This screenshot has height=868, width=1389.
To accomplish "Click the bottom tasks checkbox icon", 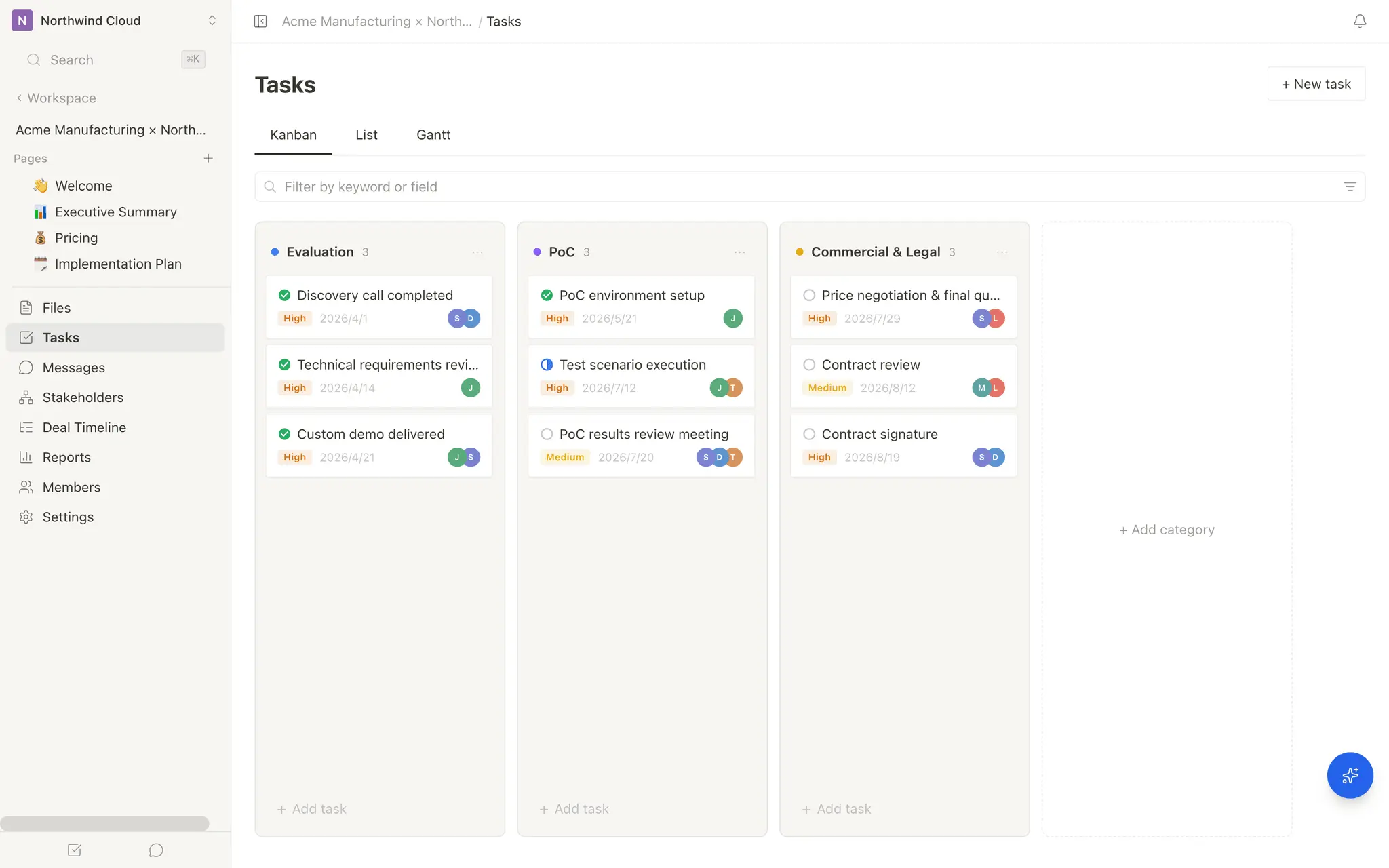I will 75,850.
